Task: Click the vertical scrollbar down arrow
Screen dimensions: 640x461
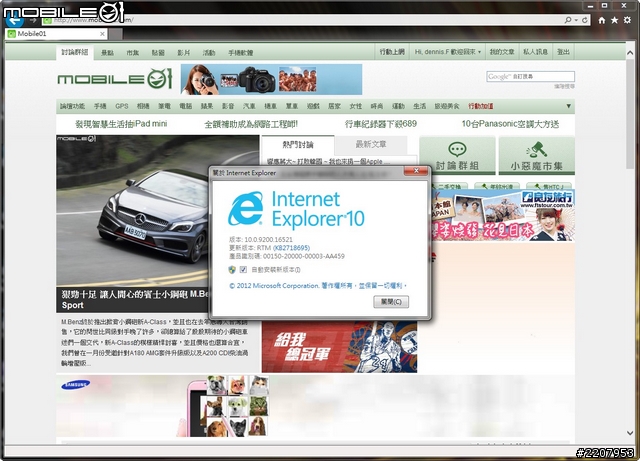Action: coord(630,433)
